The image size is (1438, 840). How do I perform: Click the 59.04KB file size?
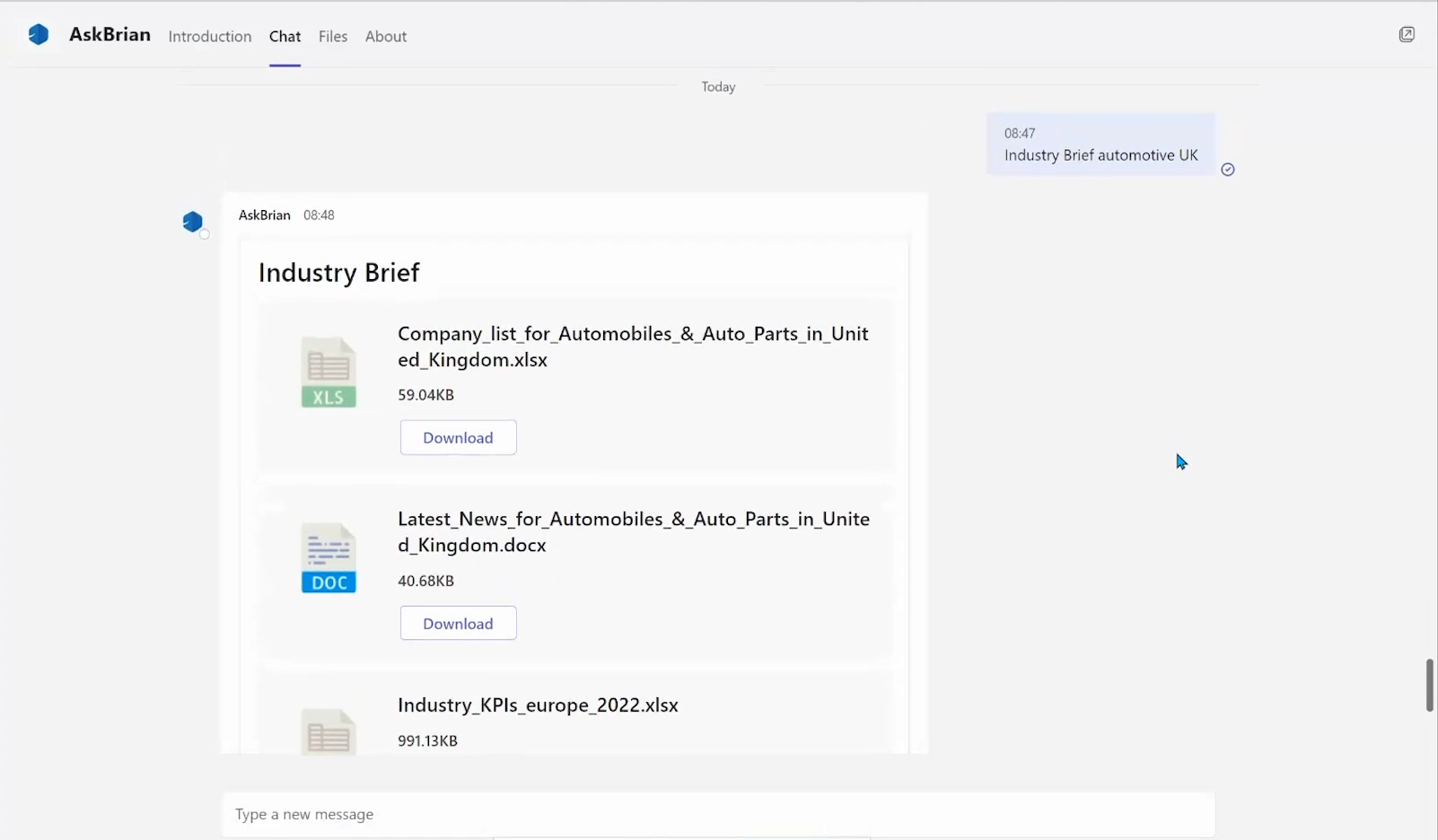point(426,395)
